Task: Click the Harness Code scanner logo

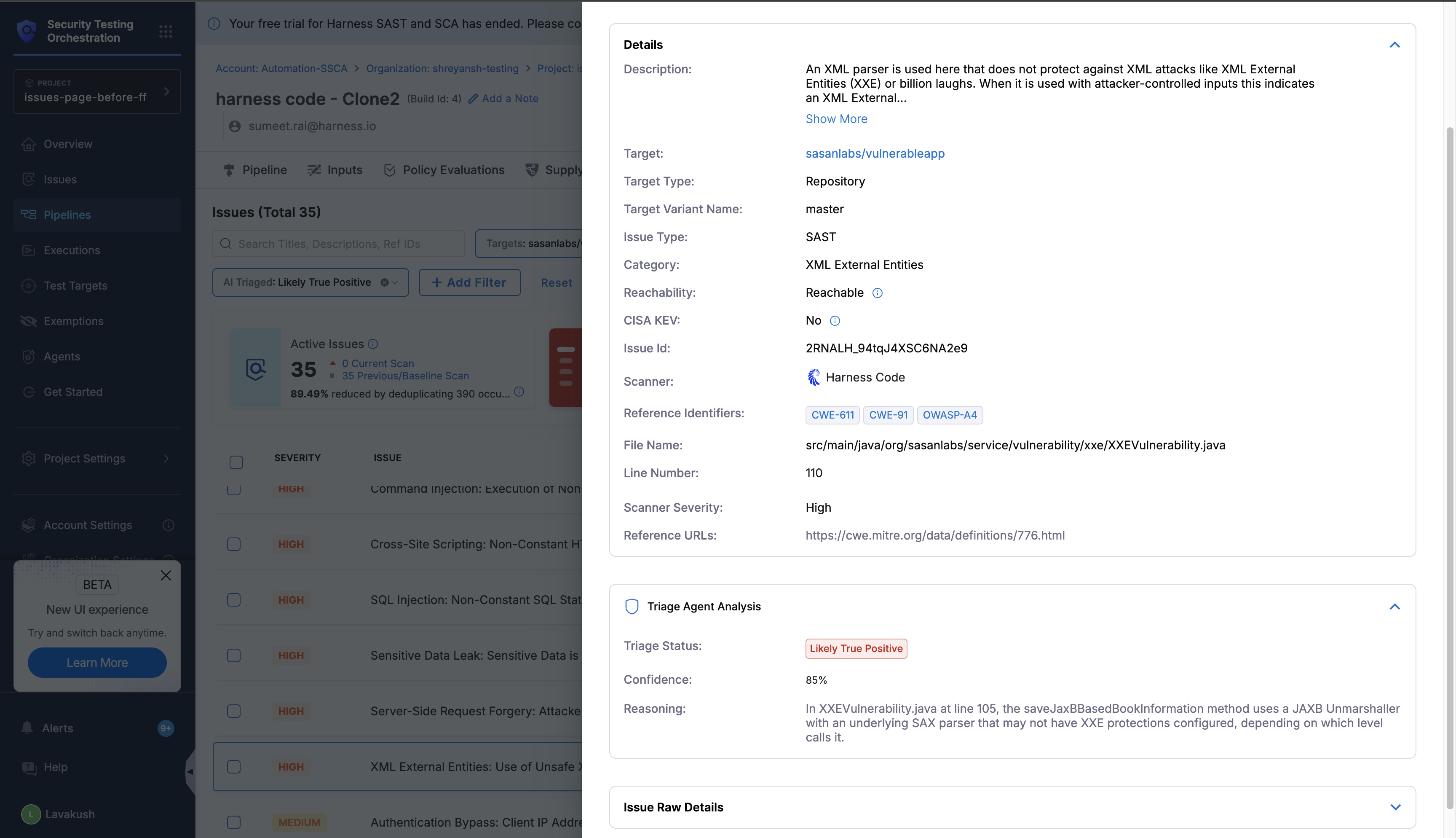Action: (814, 377)
